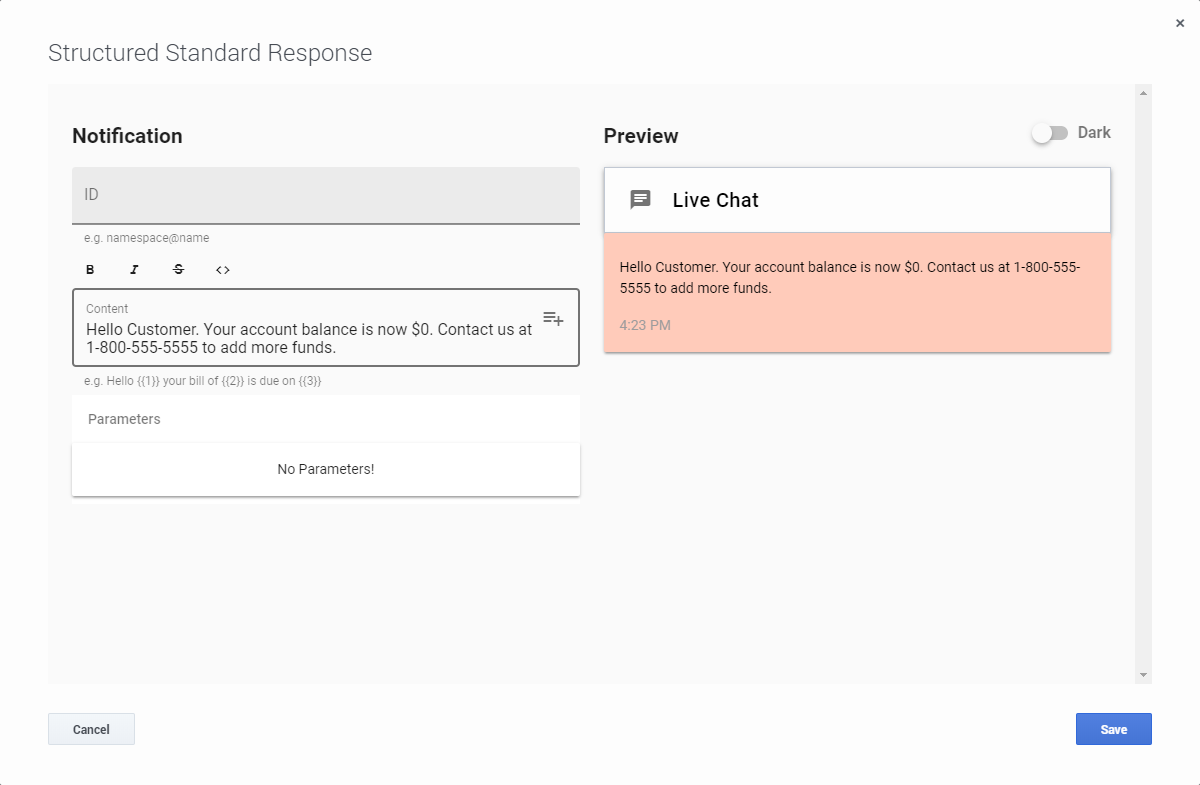The height and width of the screenshot is (785, 1200).
Task: Close the Structured Standard Response dialog
Action: (x=1180, y=23)
